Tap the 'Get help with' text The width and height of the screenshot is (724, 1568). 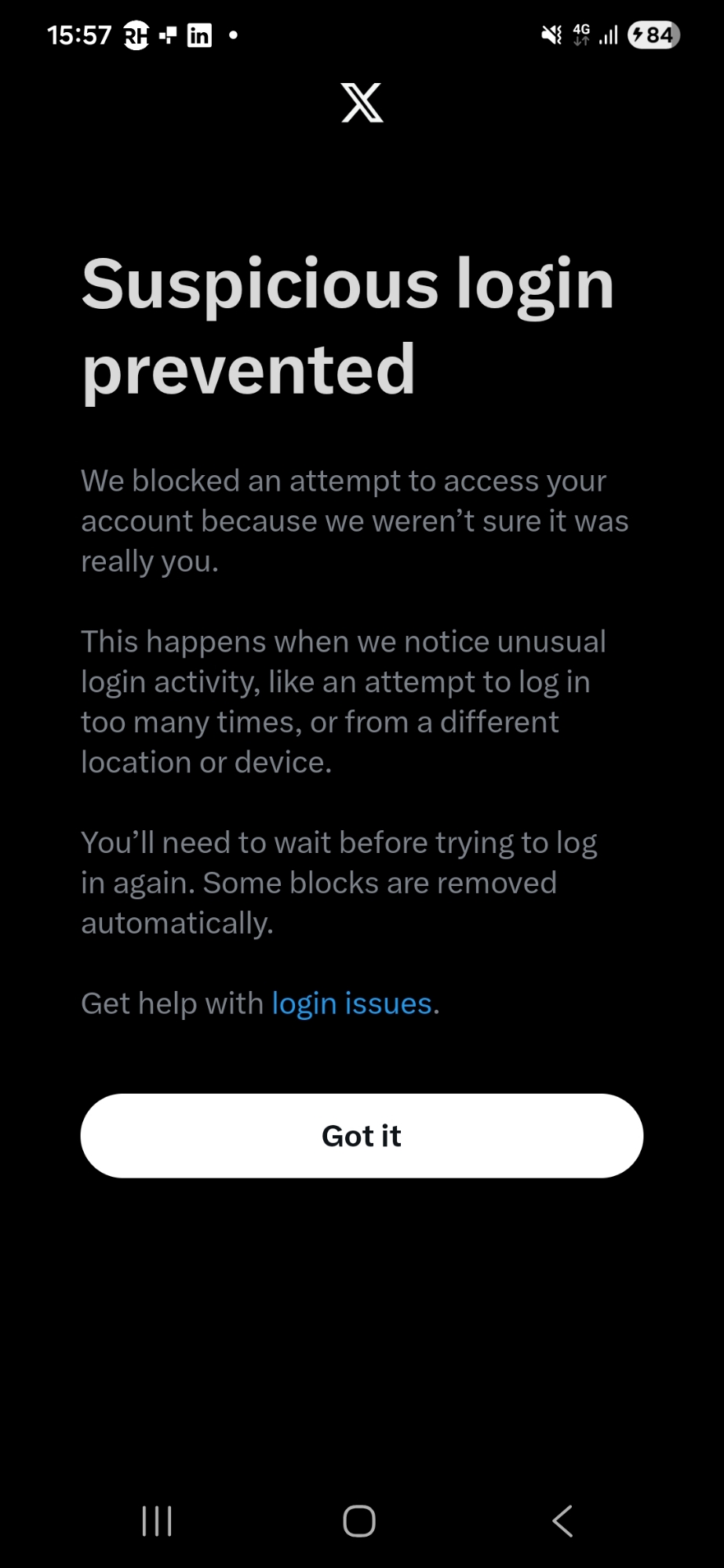[x=173, y=1004]
